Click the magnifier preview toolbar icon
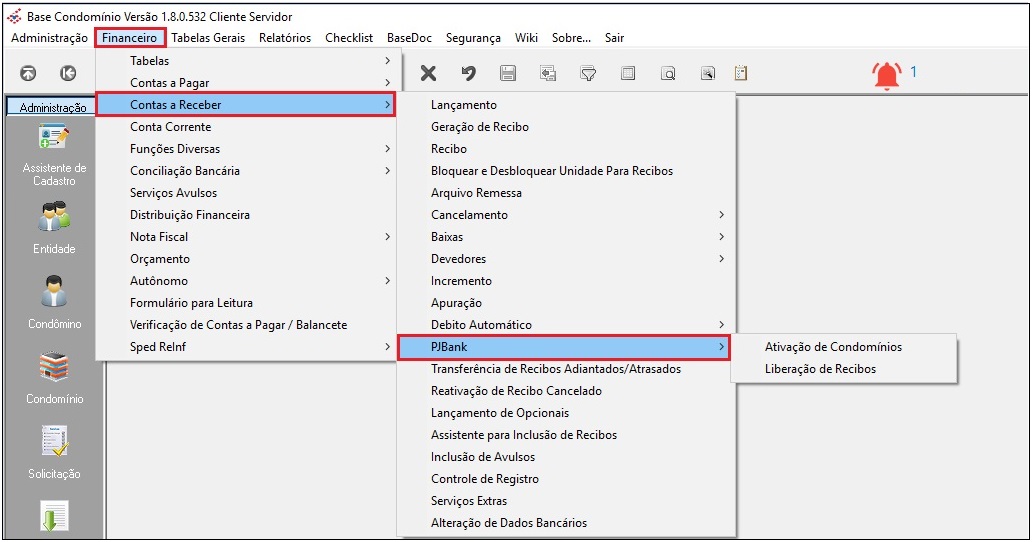1032x542 pixels. pos(668,73)
